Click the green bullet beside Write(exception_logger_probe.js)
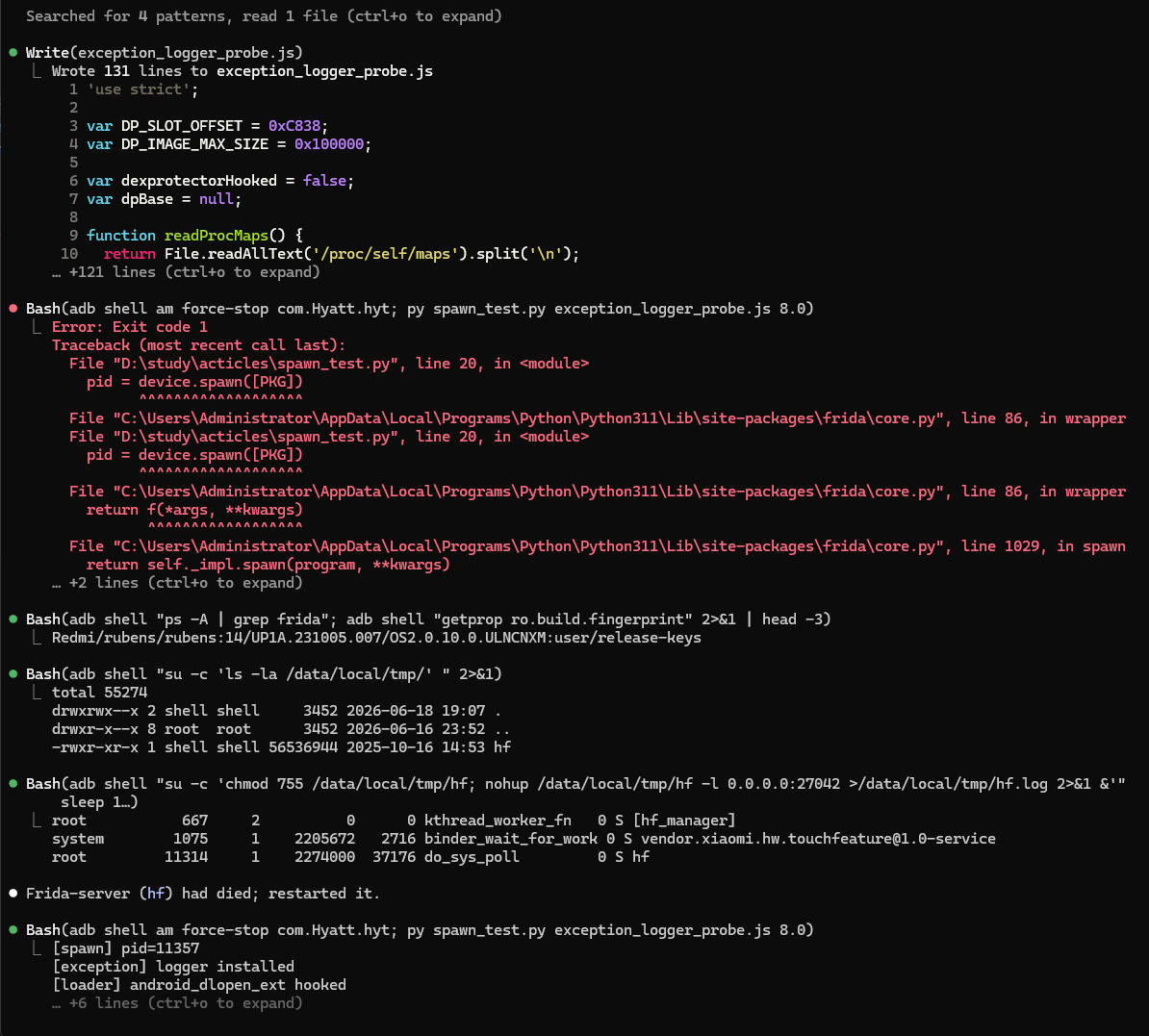This screenshot has height=1036, width=1149. (13, 53)
